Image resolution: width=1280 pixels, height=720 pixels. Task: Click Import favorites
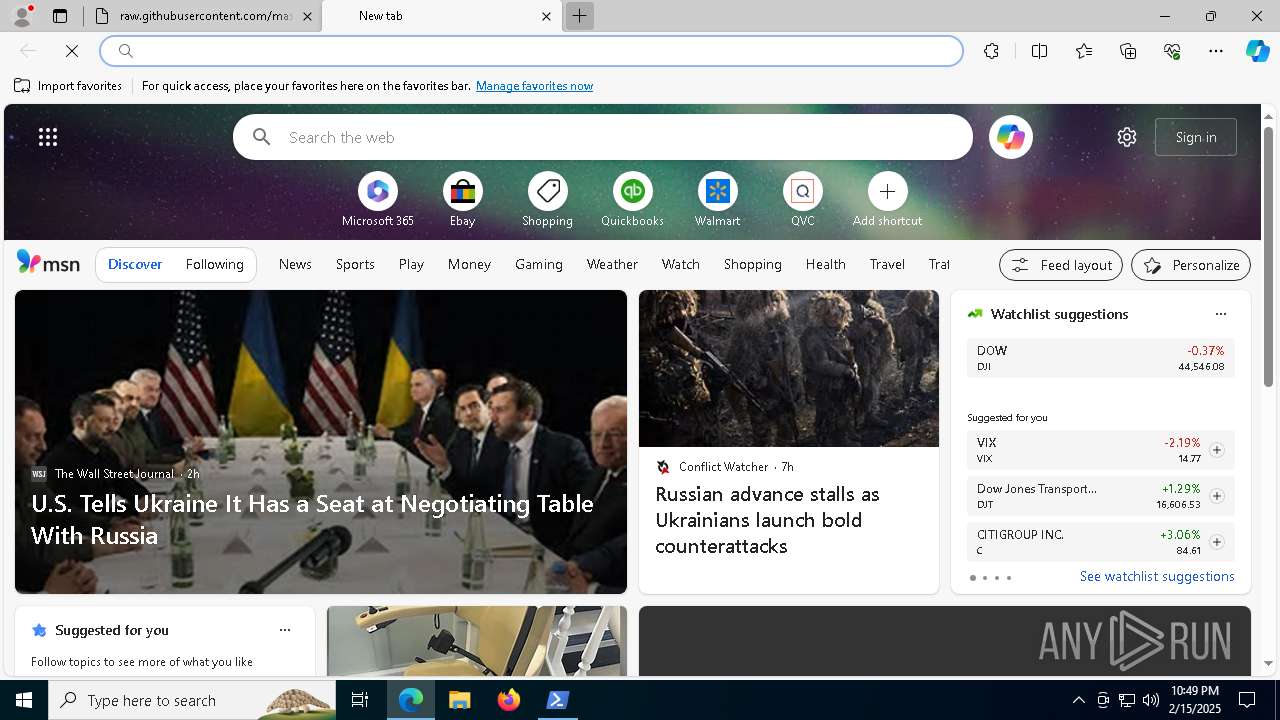click(68, 86)
